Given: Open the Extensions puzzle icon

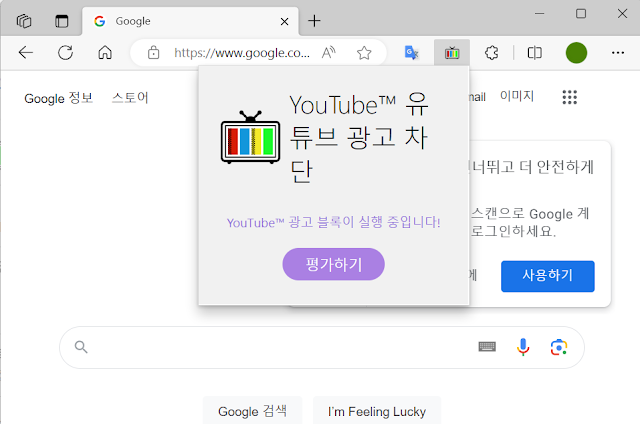Looking at the screenshot, I should 491,53.
